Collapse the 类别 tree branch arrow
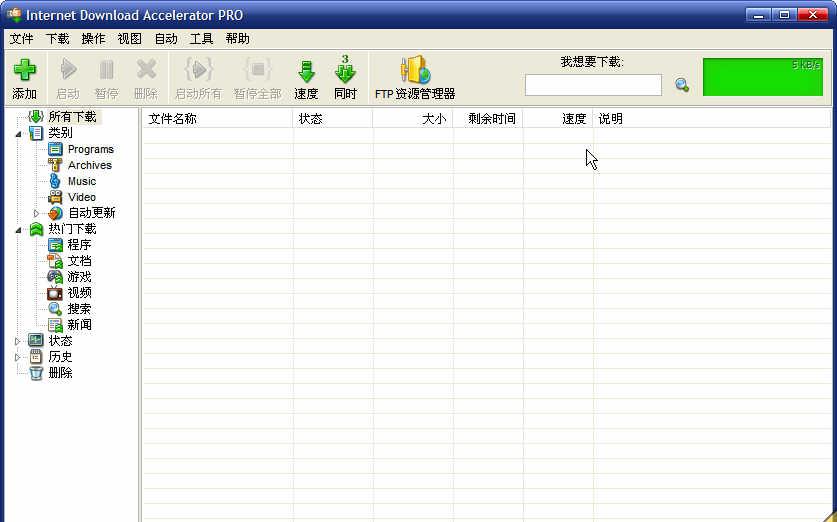The image size is (837, 522). coord(18,133)
